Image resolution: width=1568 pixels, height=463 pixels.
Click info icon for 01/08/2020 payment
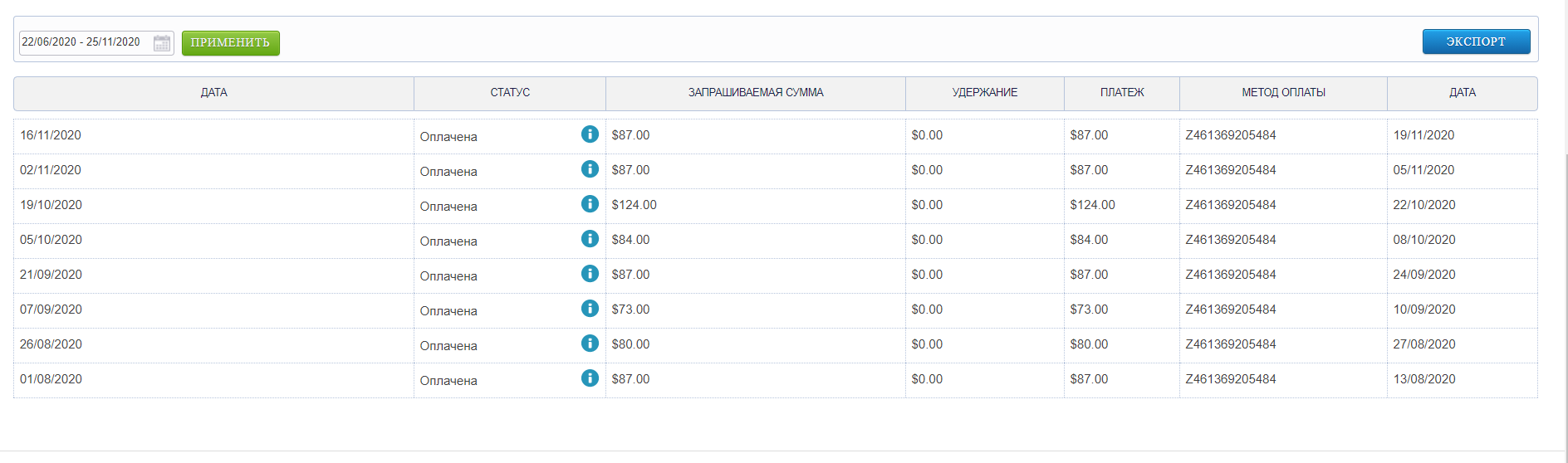coord(590,378)
